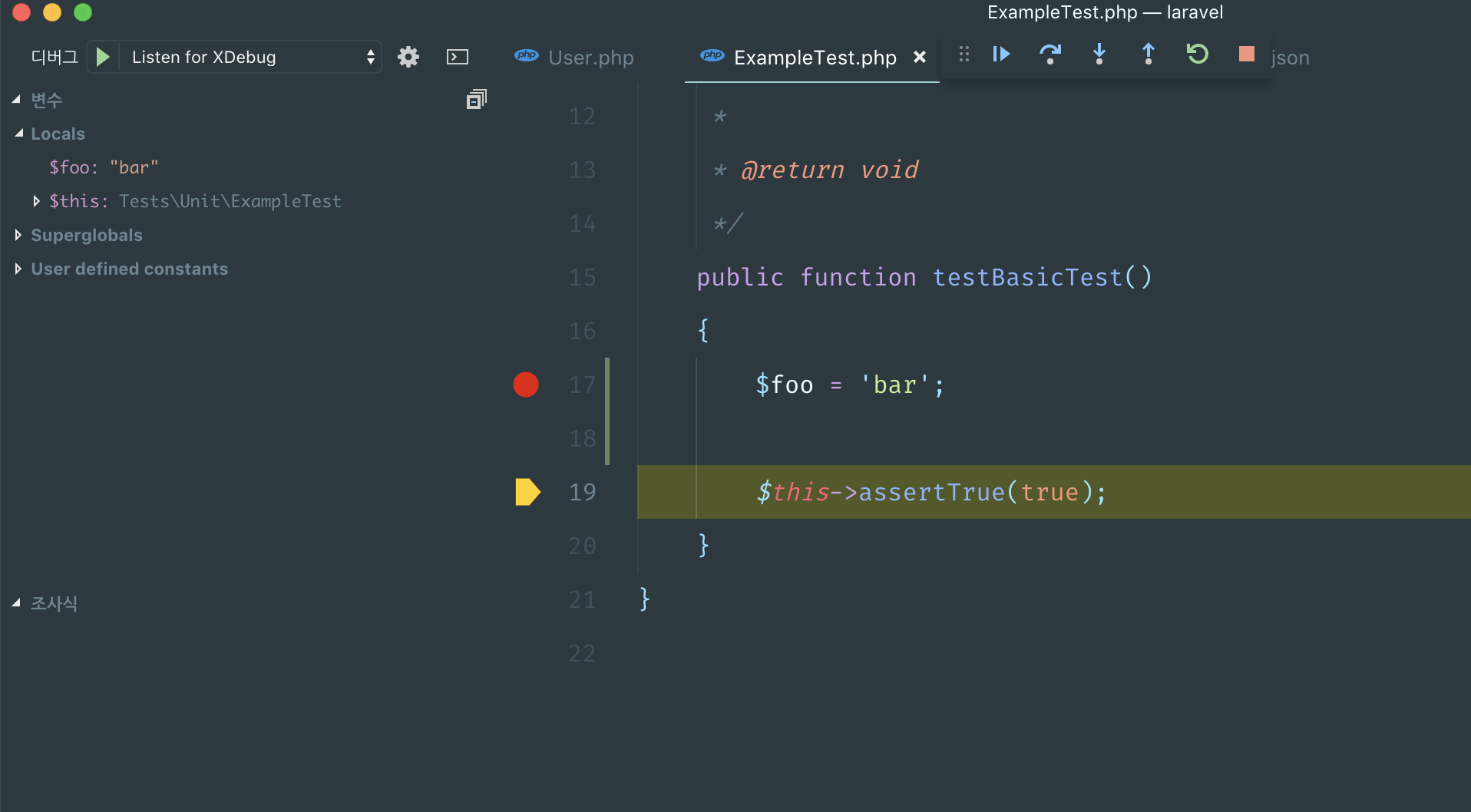Viewport: 1471px width, 812px height.
Task: Collapse the Locals scope
Action: coord(18,134)
